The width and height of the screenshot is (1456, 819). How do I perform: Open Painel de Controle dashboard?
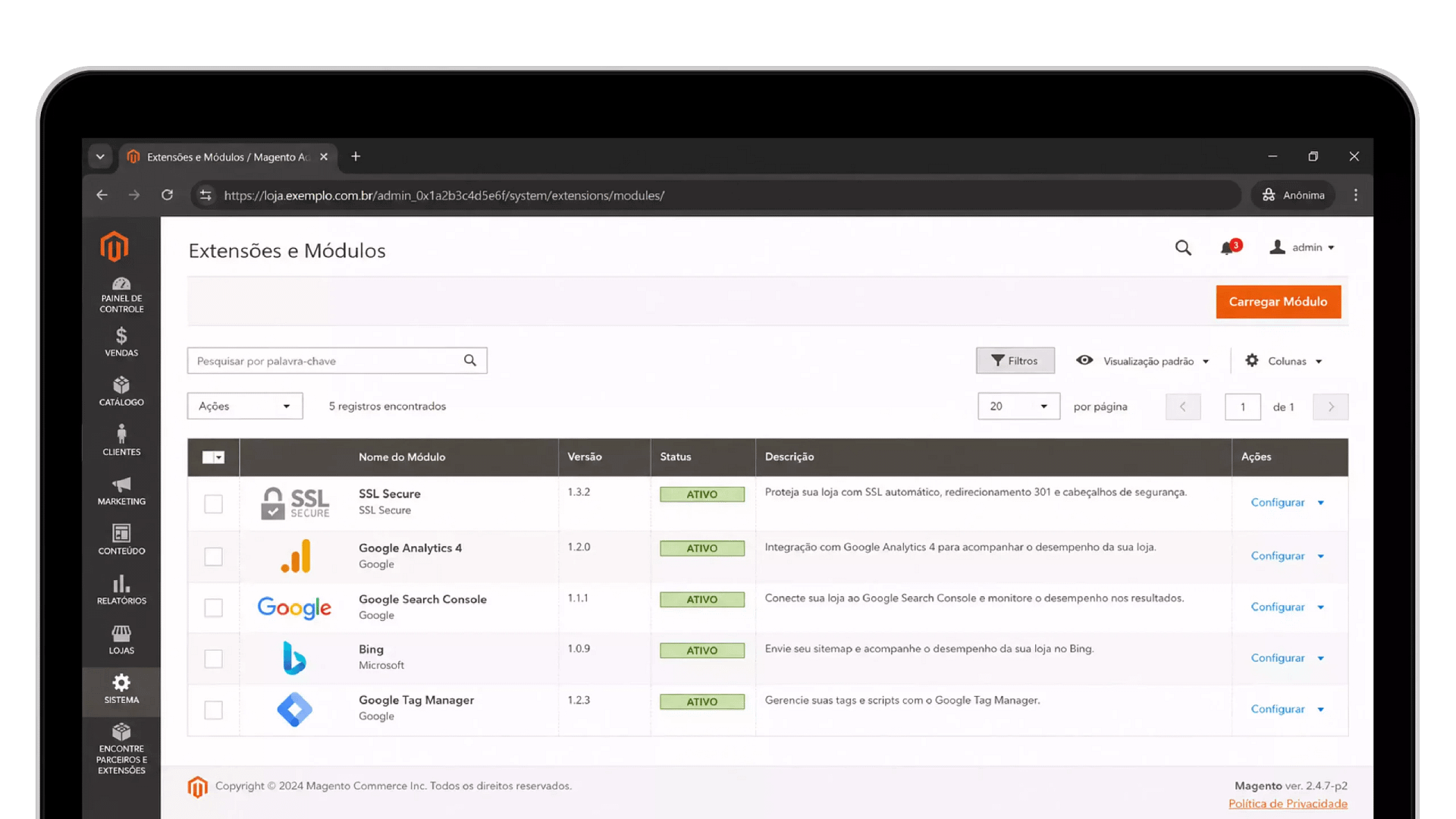(121, 295)
